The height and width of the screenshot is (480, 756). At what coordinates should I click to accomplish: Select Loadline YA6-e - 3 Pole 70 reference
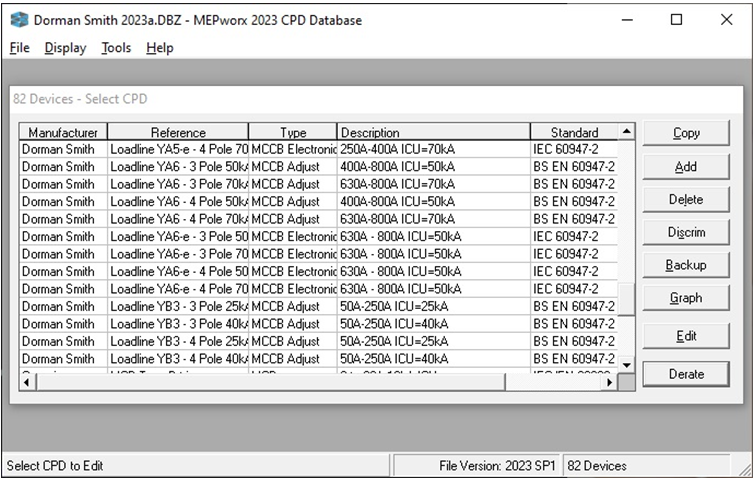coord(178,254)
